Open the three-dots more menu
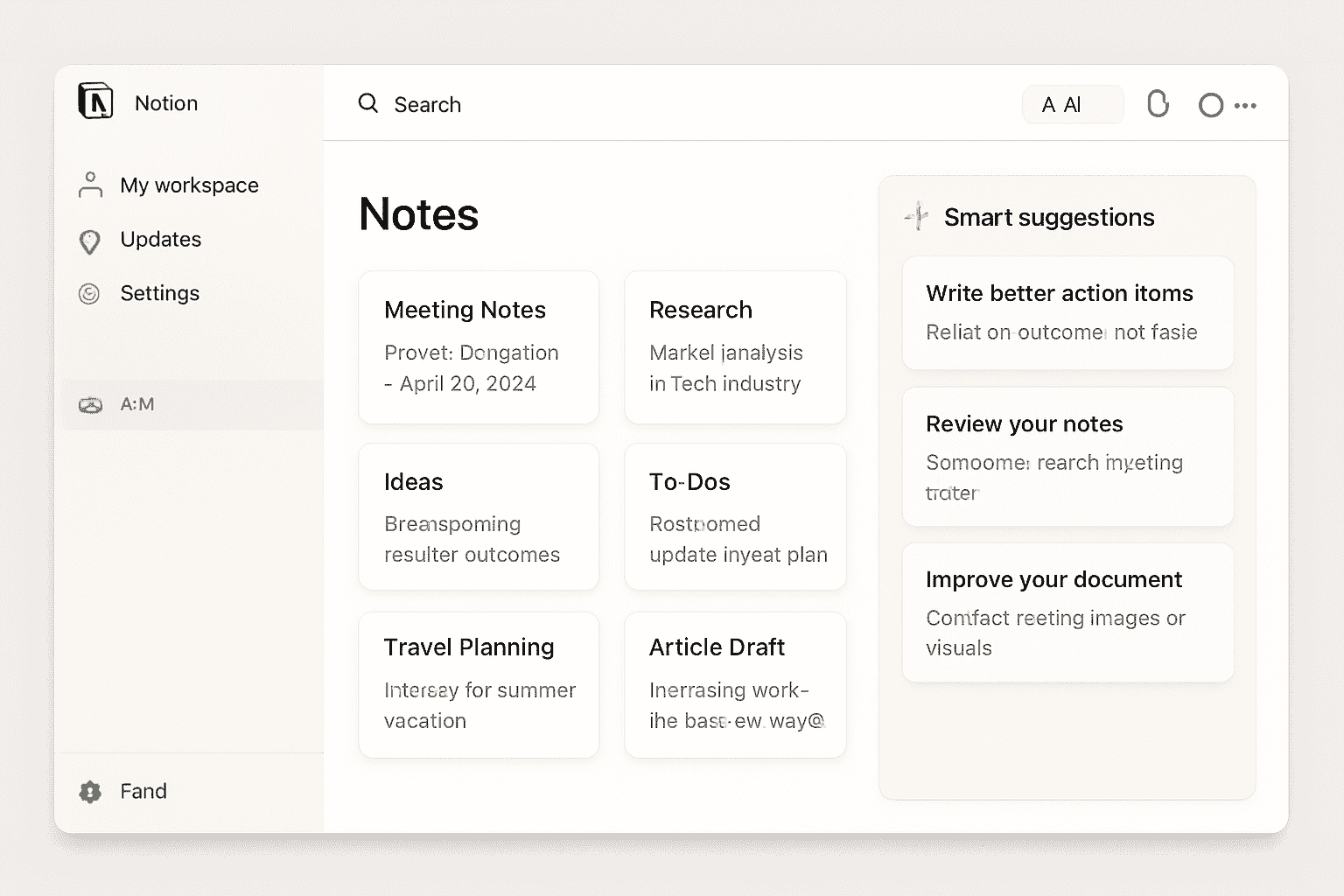 (1245, 106)
